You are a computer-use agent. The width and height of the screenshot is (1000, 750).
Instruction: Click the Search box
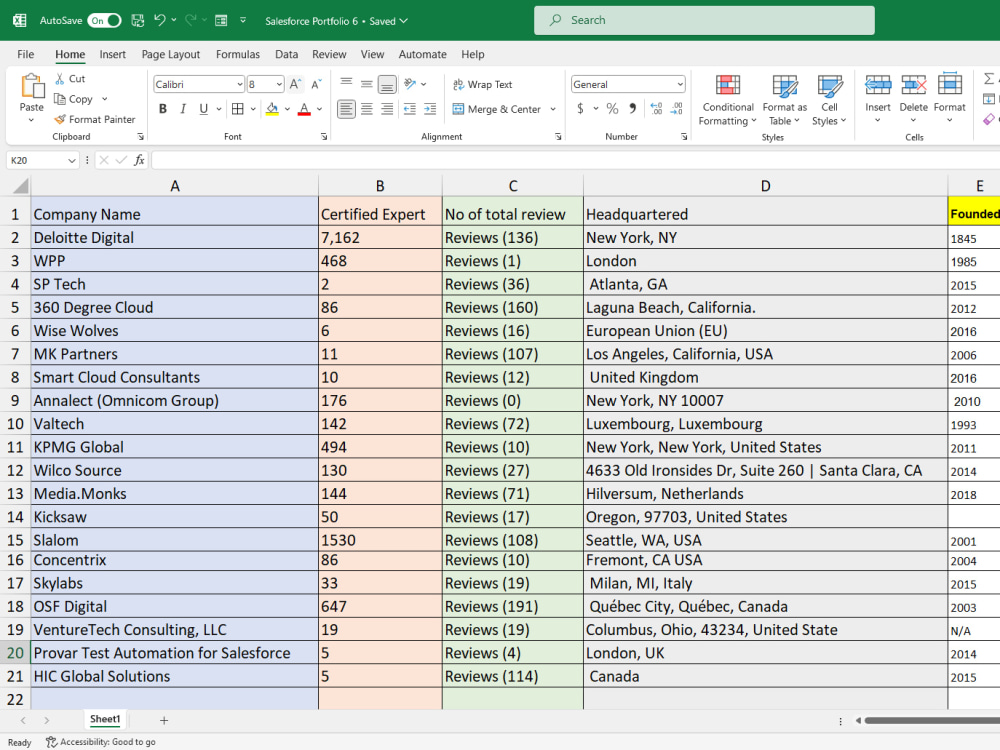coord(704,20)
